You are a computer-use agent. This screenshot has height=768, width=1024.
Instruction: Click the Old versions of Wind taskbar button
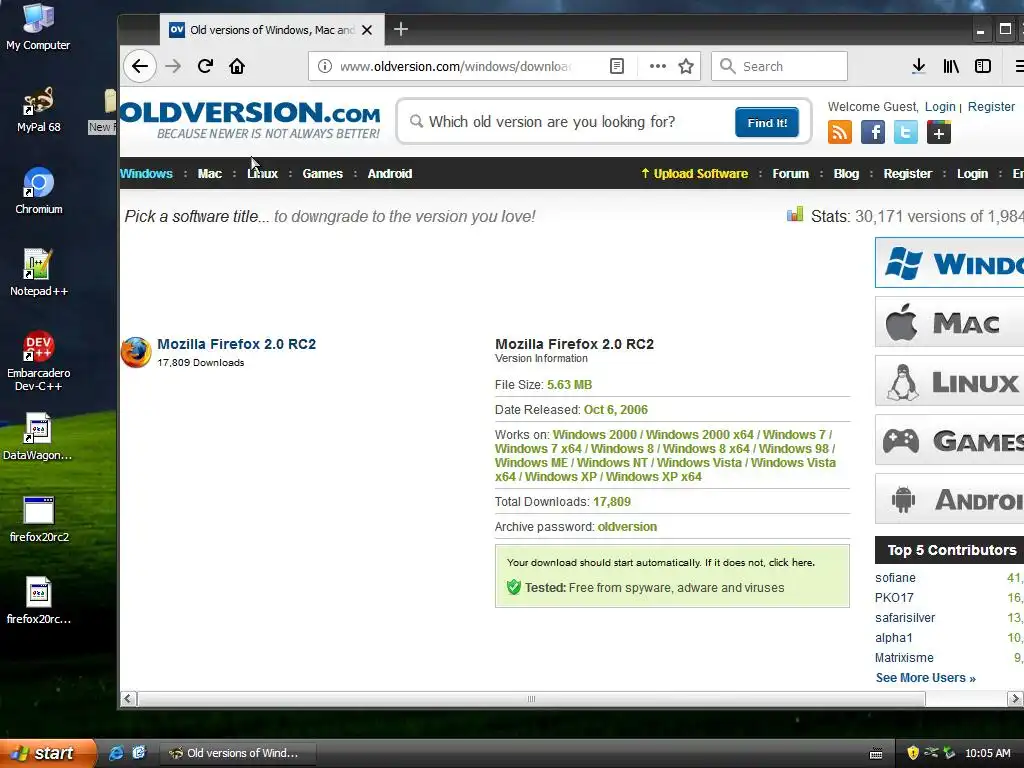pos(238,753)
